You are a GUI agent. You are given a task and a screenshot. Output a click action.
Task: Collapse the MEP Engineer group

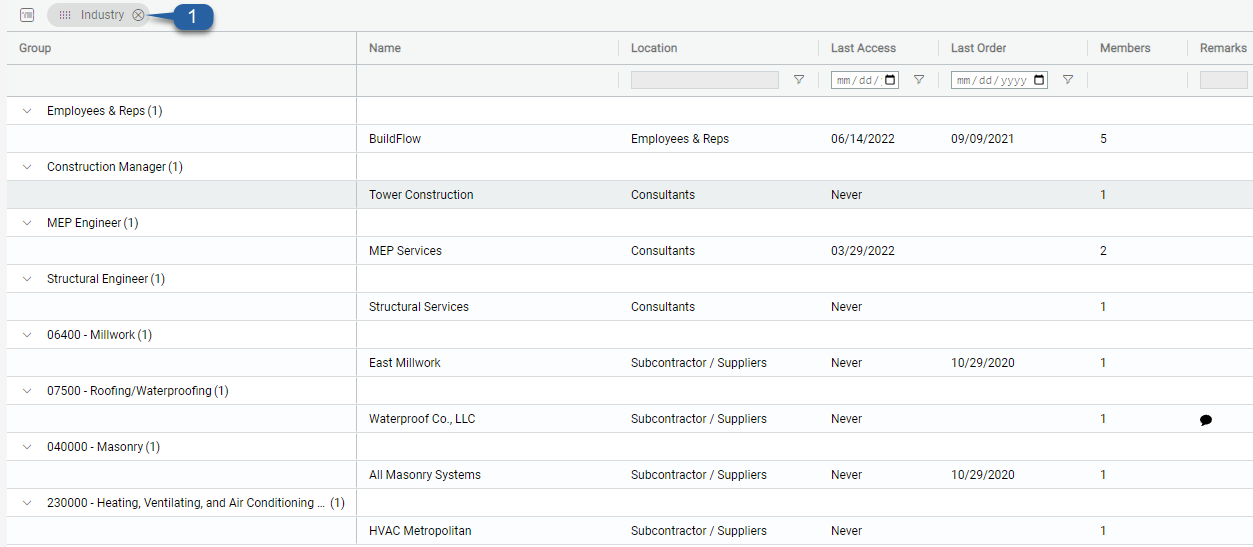[27, 223]
